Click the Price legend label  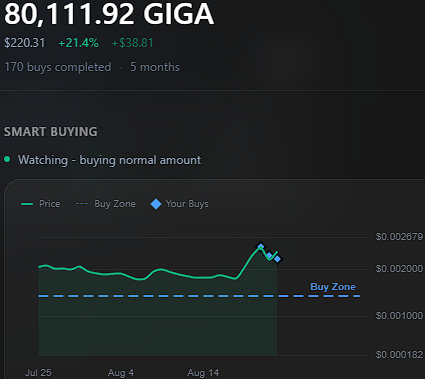coord(50,204)
